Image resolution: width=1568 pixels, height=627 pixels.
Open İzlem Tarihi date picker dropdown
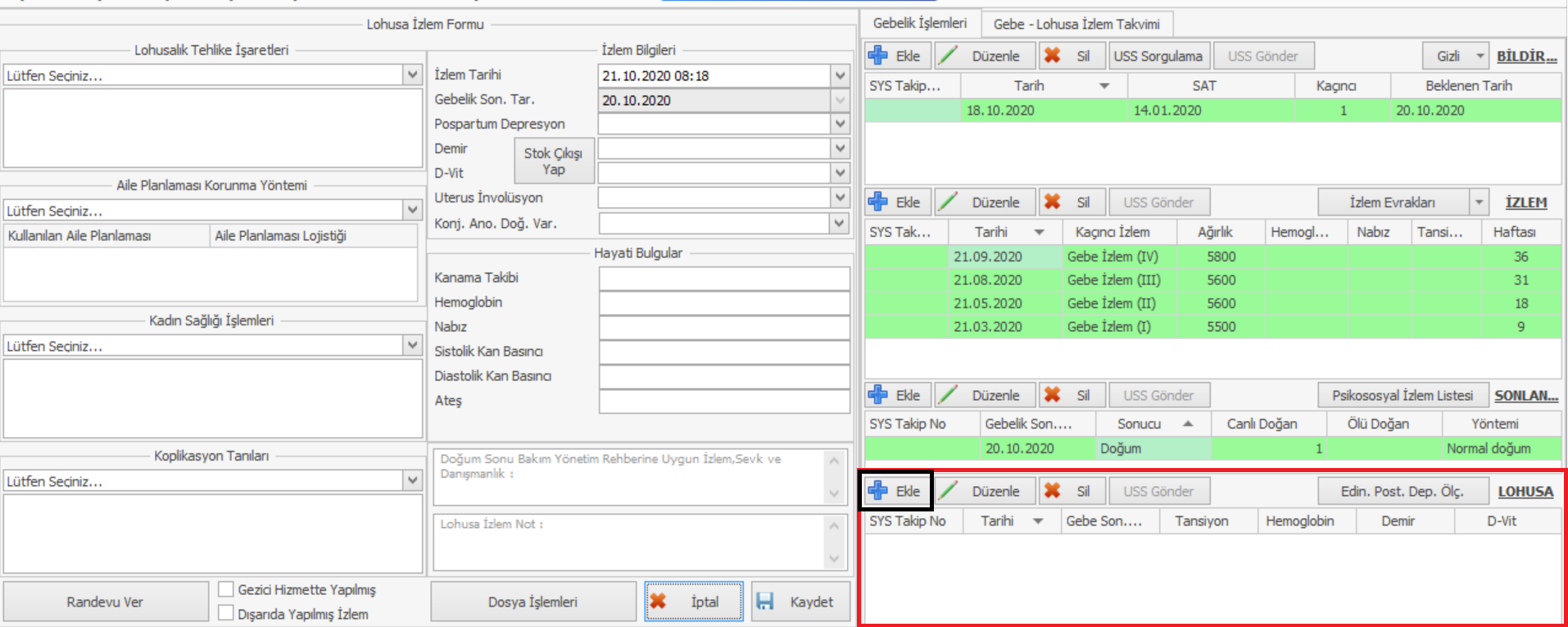840,75
